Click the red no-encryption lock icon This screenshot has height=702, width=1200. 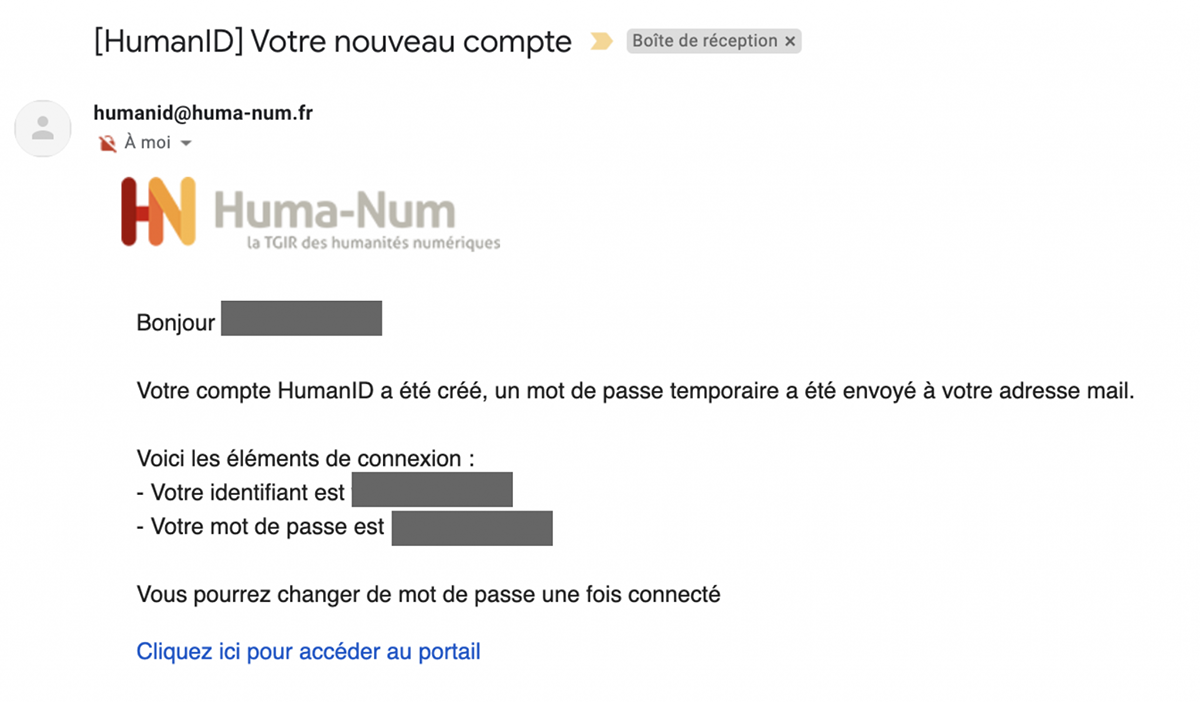[107, 143]
